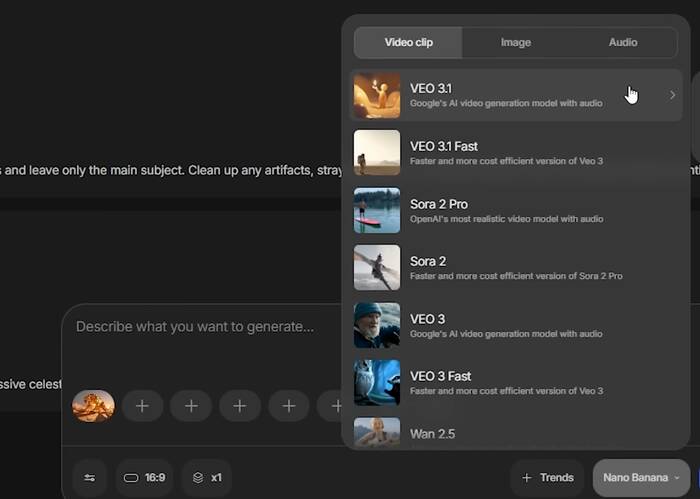Click the plus icon inside Trends button
The image size is (700, 499).
coord(527,478)
